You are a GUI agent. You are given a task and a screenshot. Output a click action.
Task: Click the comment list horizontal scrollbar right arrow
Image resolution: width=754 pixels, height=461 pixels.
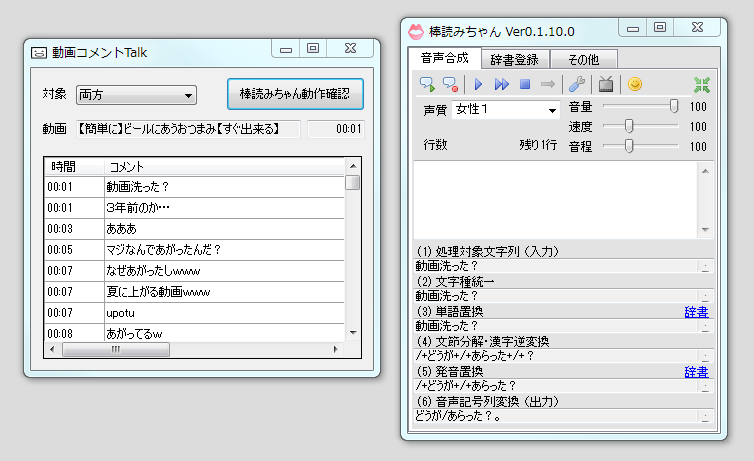point(335,349)
